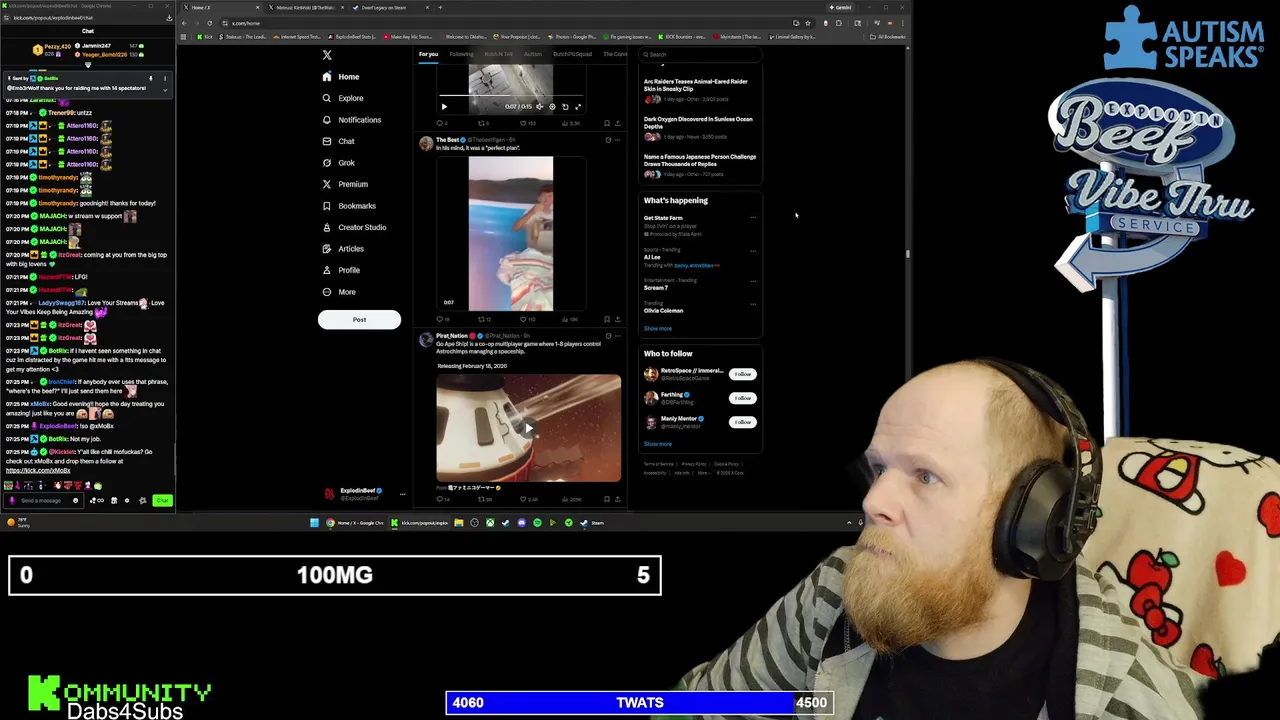Screen dimensions: 1280x720
Task: Open Profile in the X sidebar
Action: click(x=340, y=270)
